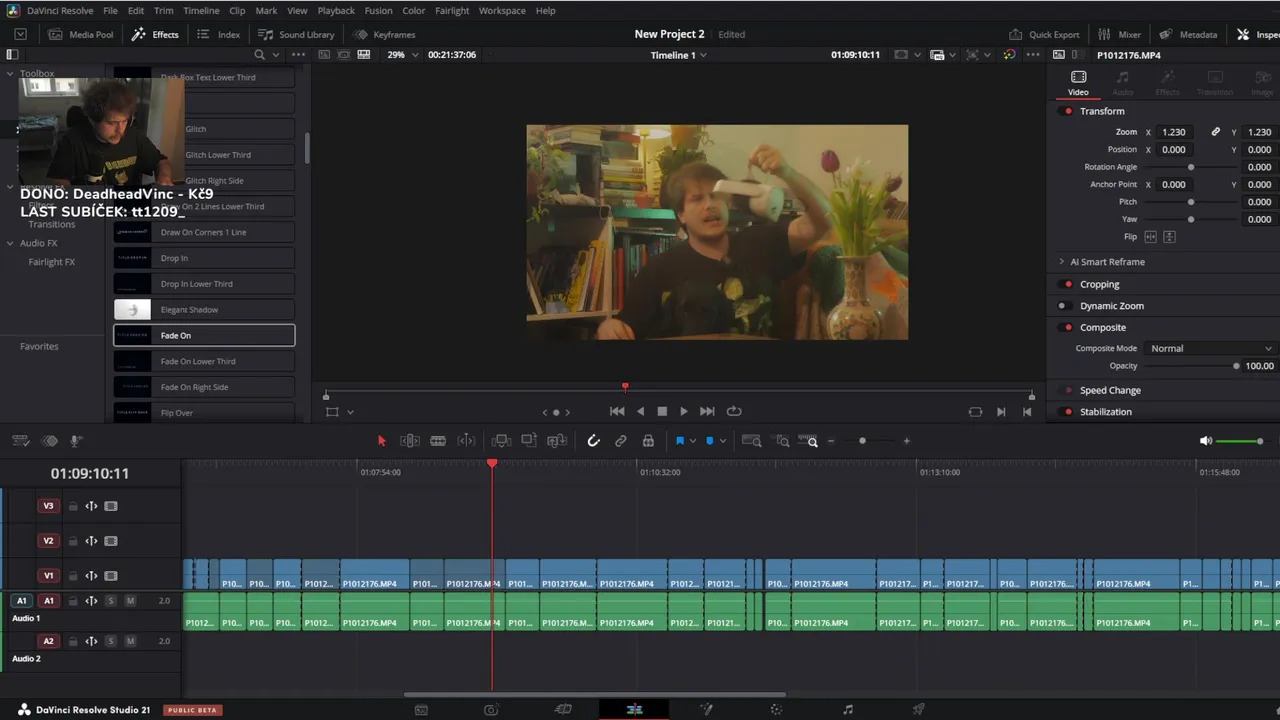
Task: Click the Quick Export button
Action: tap(1044, 34)
